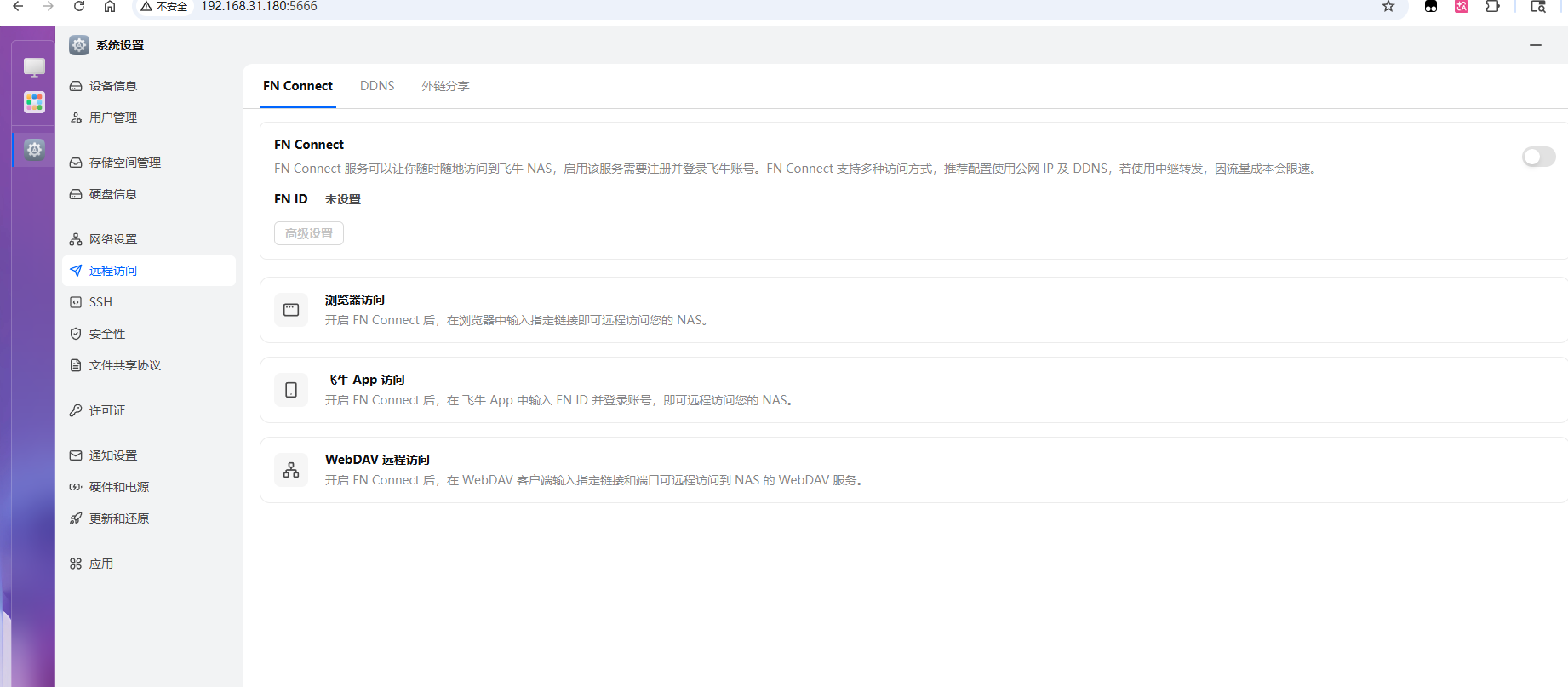Switch to the FN Connect tab
This screenshot has height=687, width=1568.
pyautogui.click(x=298, y=86)
